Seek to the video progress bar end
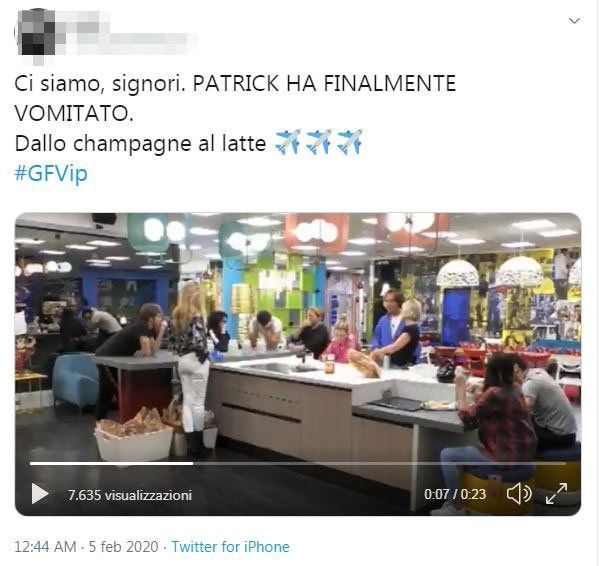This screenshot has height=566, width=601. (565, 464)
